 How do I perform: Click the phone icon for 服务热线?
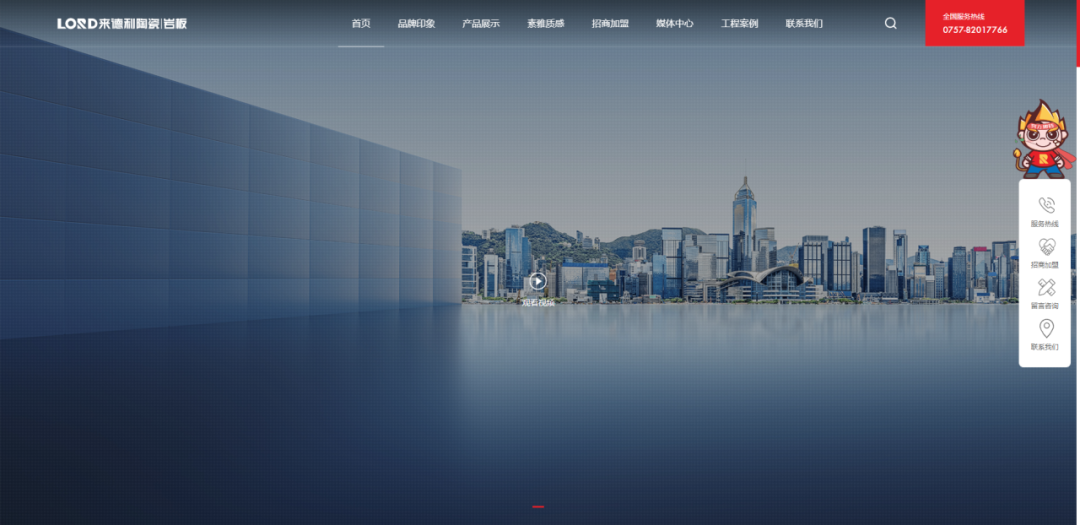pos(1046,205)
